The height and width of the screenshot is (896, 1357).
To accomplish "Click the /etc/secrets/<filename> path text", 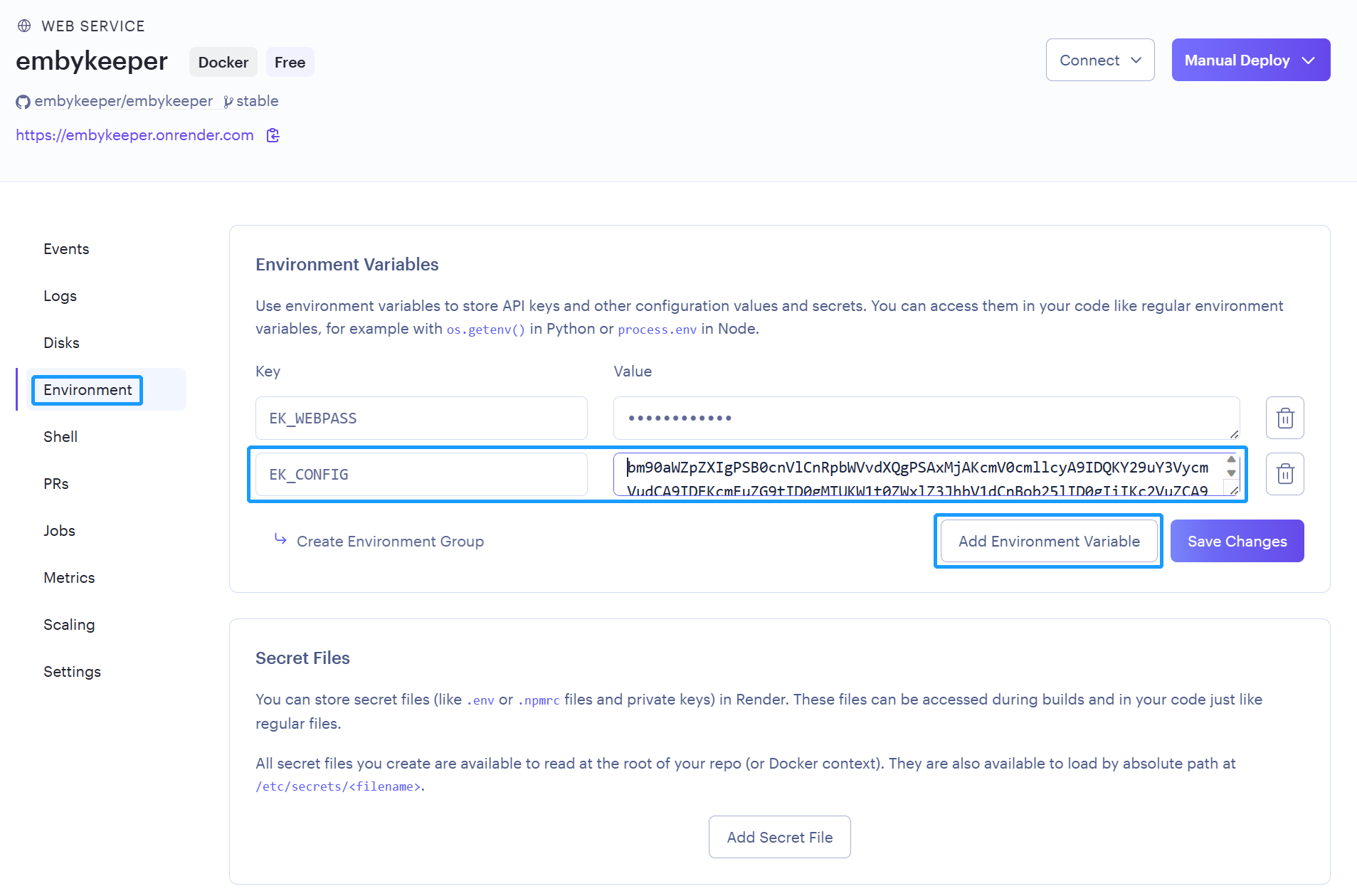I will tap(339, 786).
